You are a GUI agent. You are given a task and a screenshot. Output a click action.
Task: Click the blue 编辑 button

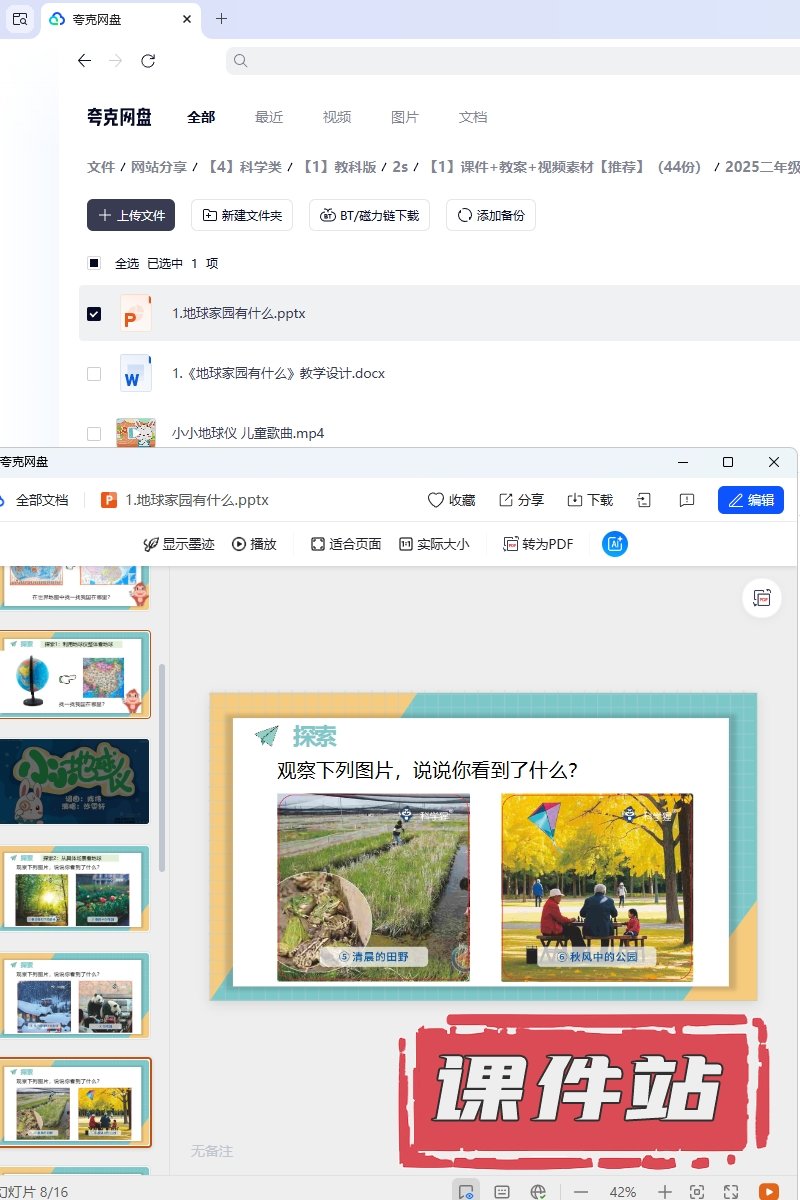(x=751, y=500)
